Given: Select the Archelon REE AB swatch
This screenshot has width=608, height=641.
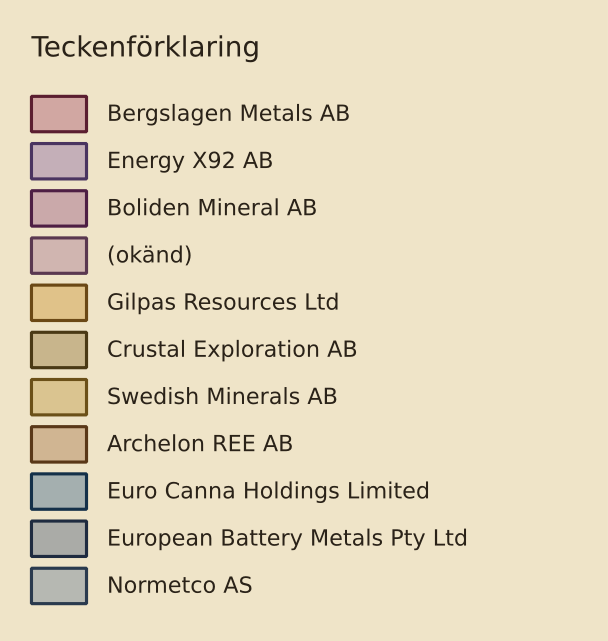Looking at the screenshot, I should (59, 444).
